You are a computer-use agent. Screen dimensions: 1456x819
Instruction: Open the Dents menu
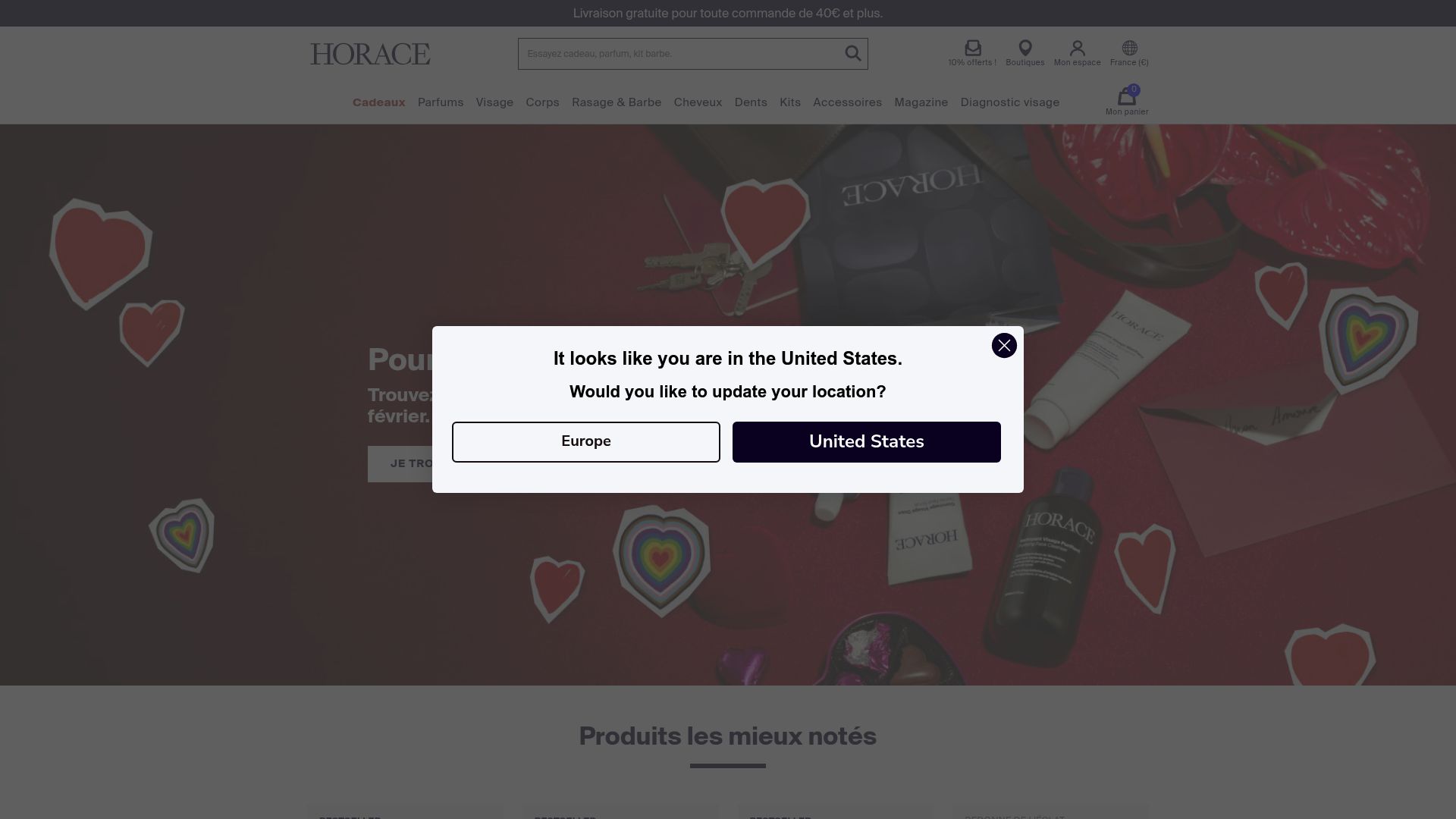(x=751, y=102)
